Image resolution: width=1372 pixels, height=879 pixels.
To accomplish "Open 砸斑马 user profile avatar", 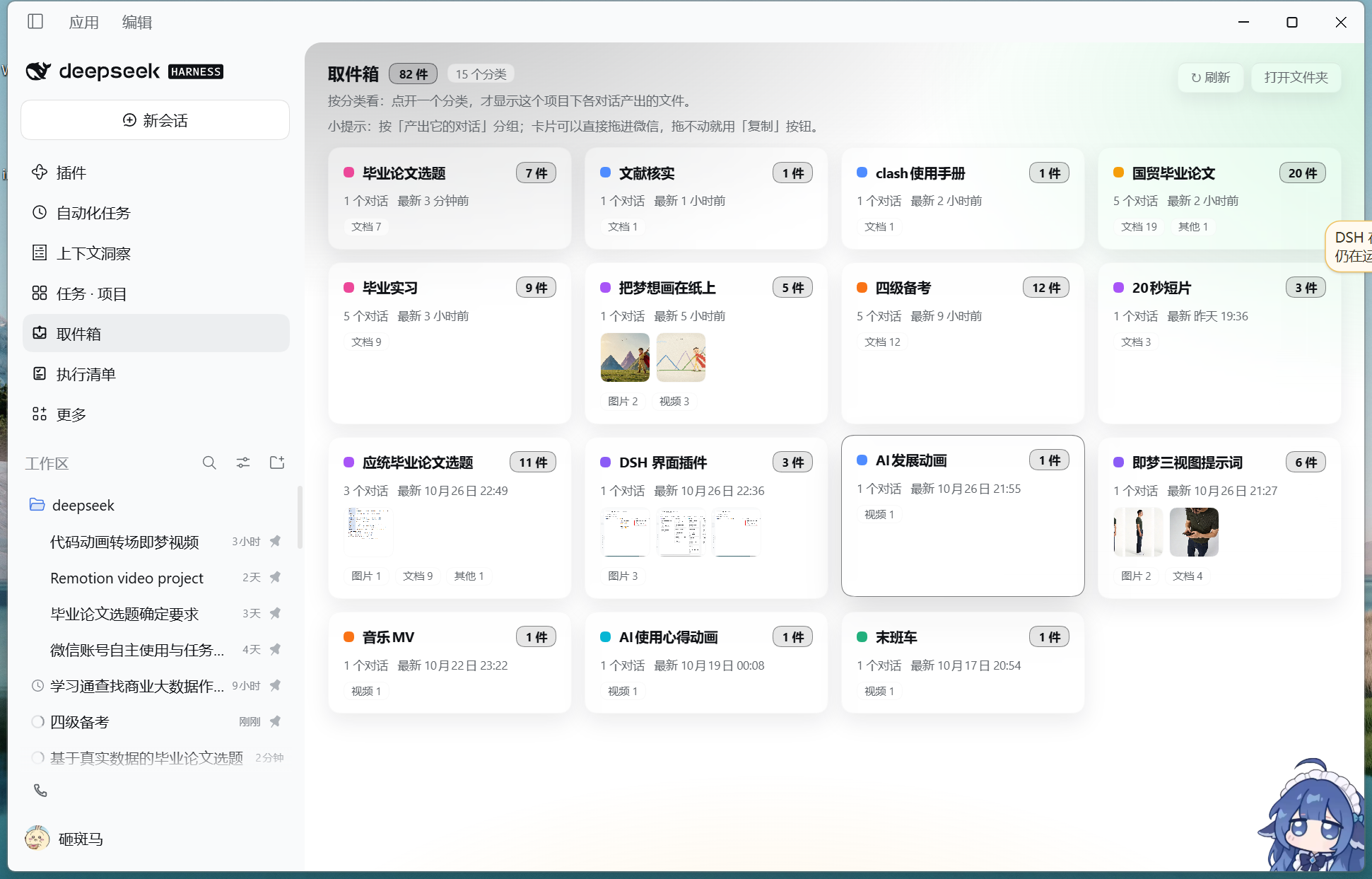I will 37,839.
